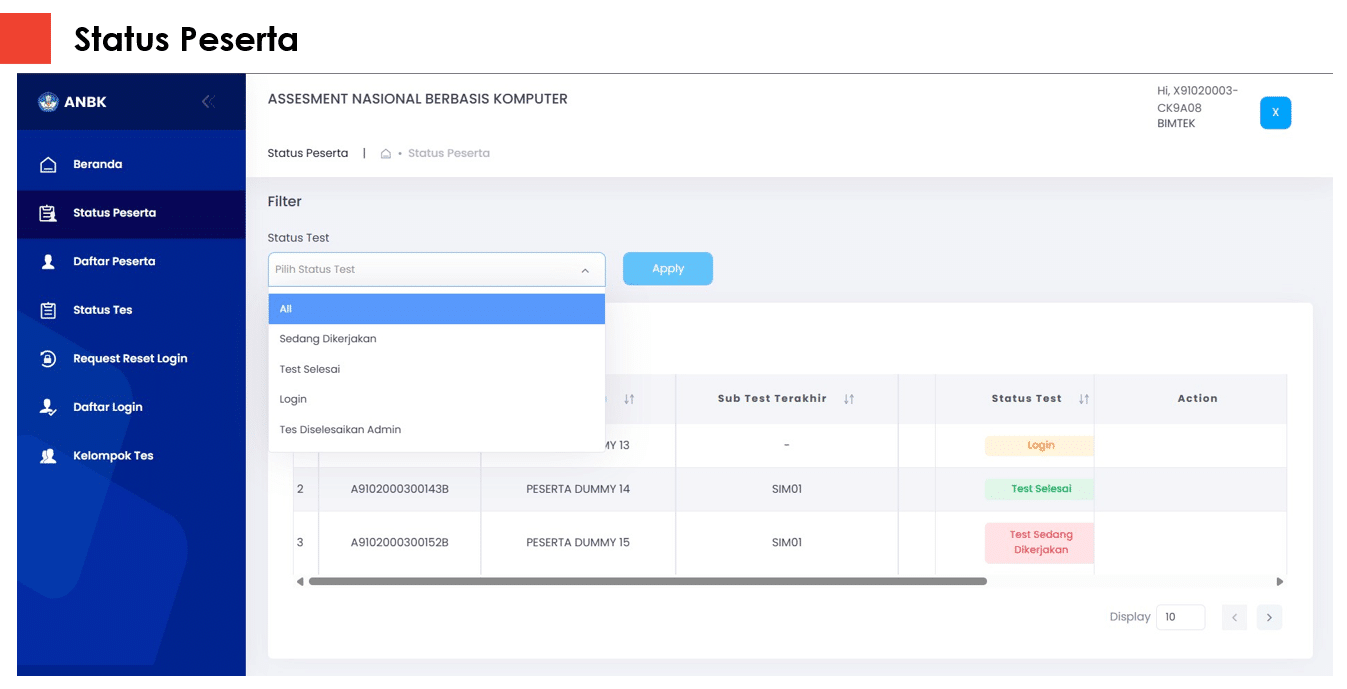Choose Sedang Dikerjakan option
1347x689 pixels.
click(437, 339)
